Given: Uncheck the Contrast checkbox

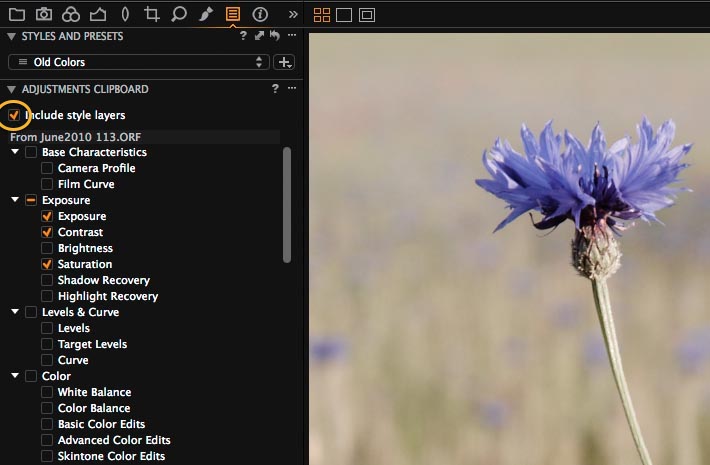Looking at the screenshot, I should tap(47, 232).
